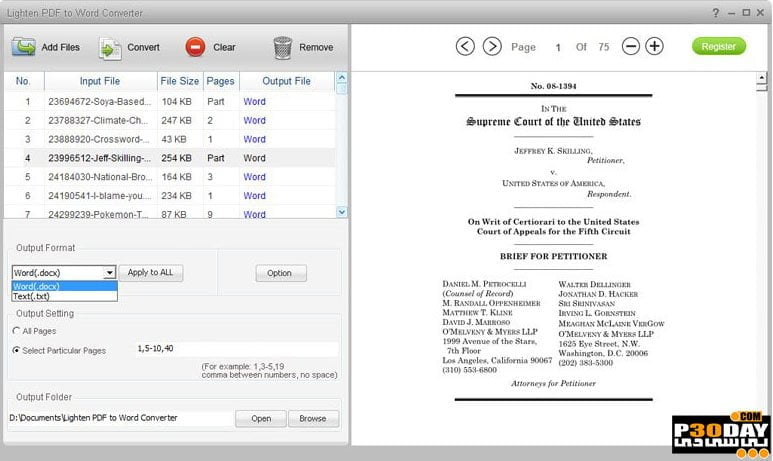Select the All Pages radio button
This screenshot has height=461, width=773.
pyautogui.click(x=16, y=331)
